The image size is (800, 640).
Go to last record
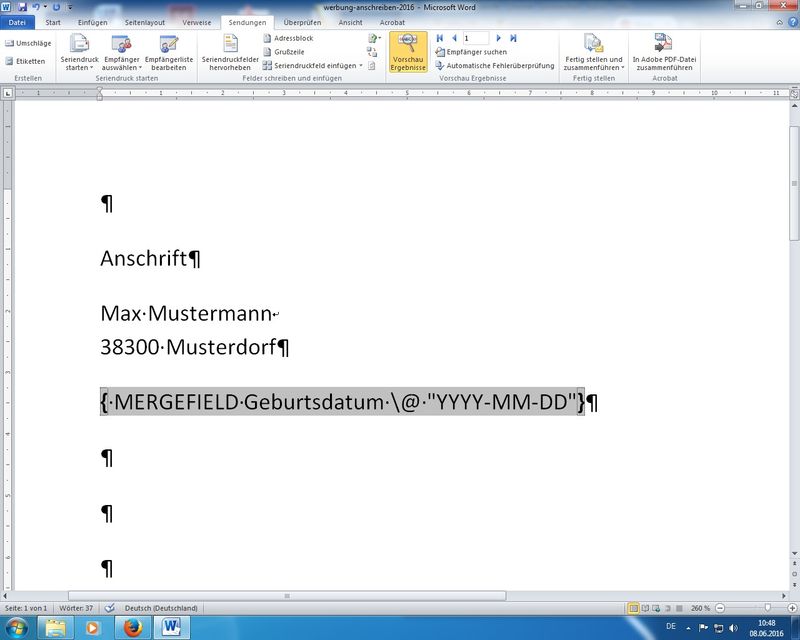pyautogui.click(x=513, y=38)
